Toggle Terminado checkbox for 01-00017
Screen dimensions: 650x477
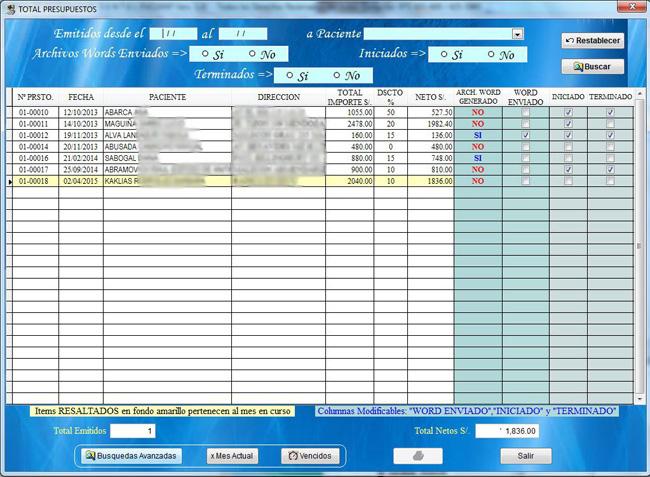[610, 169]
